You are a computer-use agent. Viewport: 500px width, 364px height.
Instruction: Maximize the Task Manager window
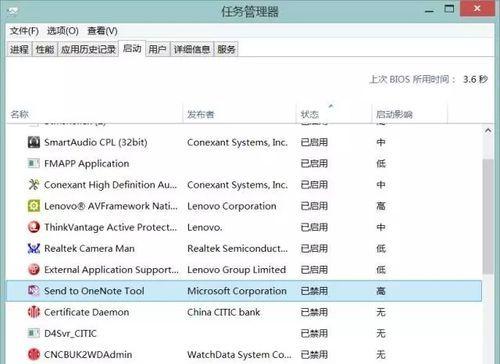click(x=449, y=9)
